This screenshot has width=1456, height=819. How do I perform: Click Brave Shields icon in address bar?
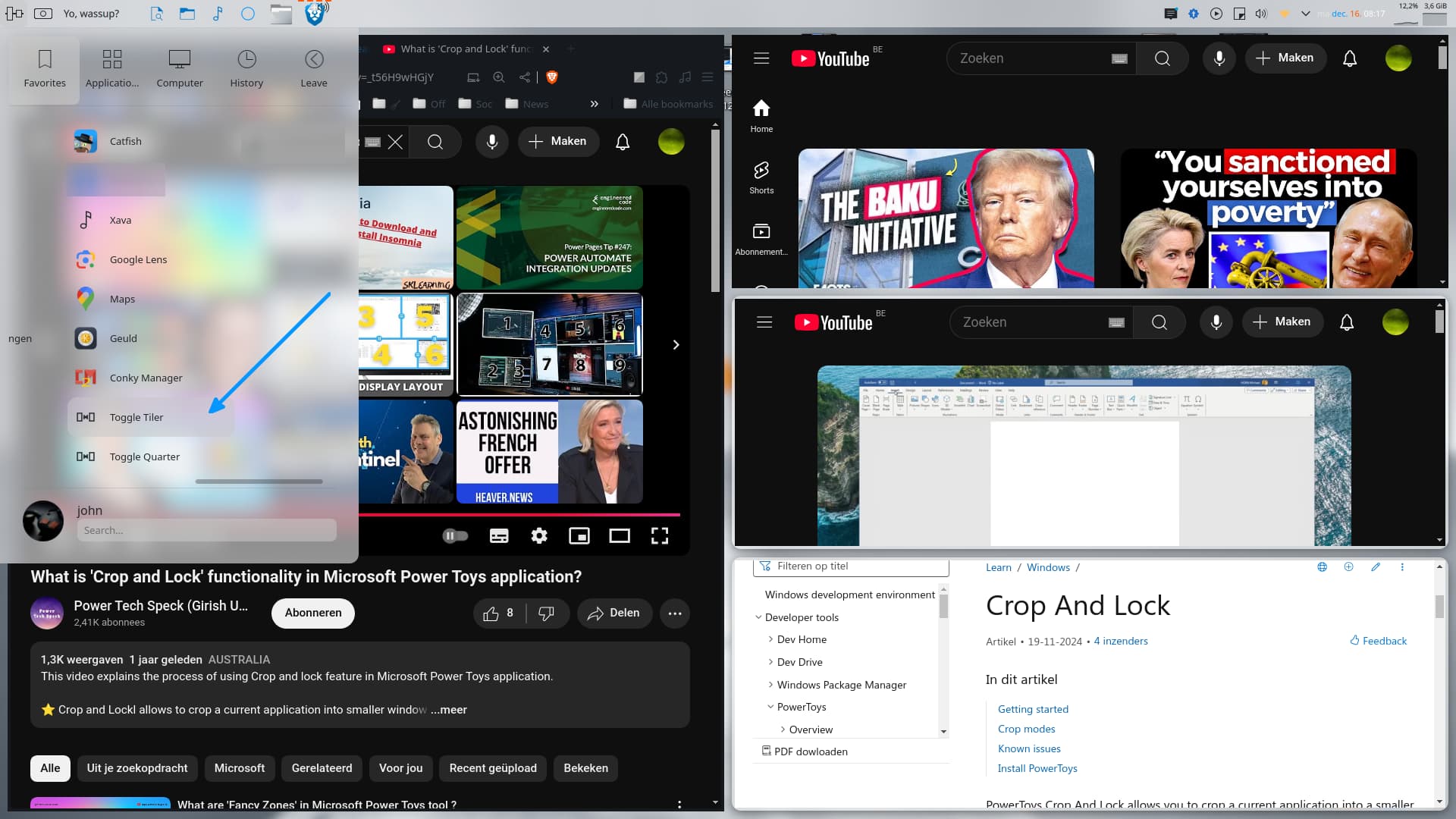pos(552,77)
